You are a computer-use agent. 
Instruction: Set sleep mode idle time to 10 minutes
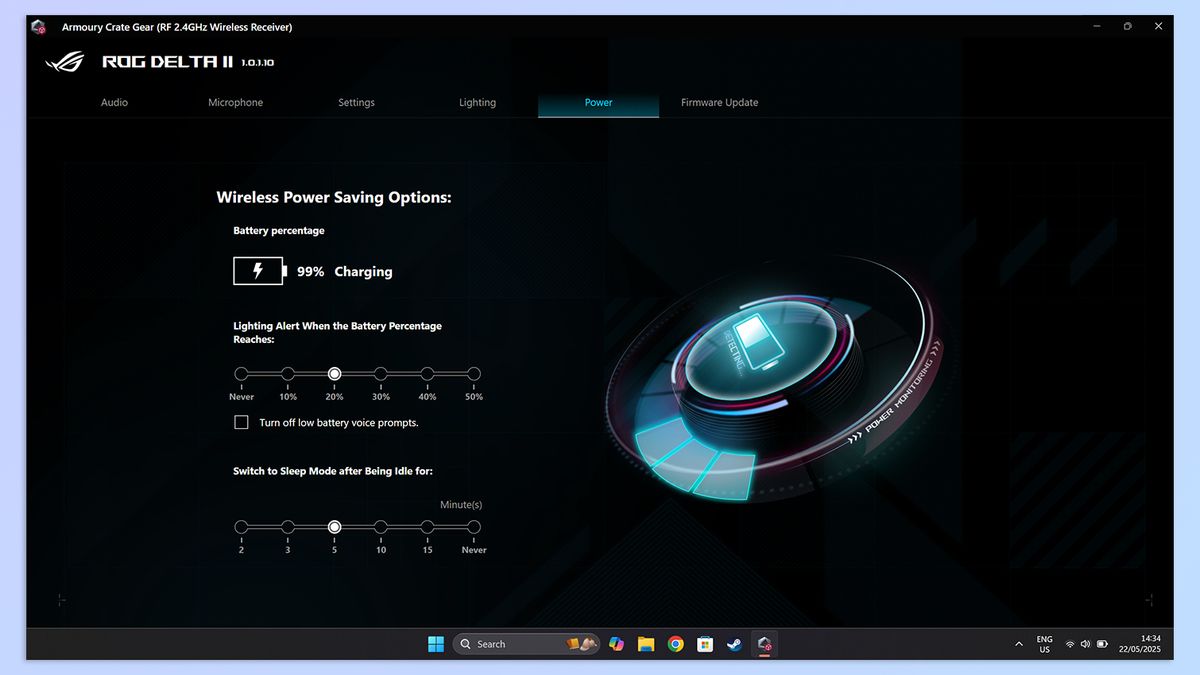pyautogui.click(x=381, y=526)
